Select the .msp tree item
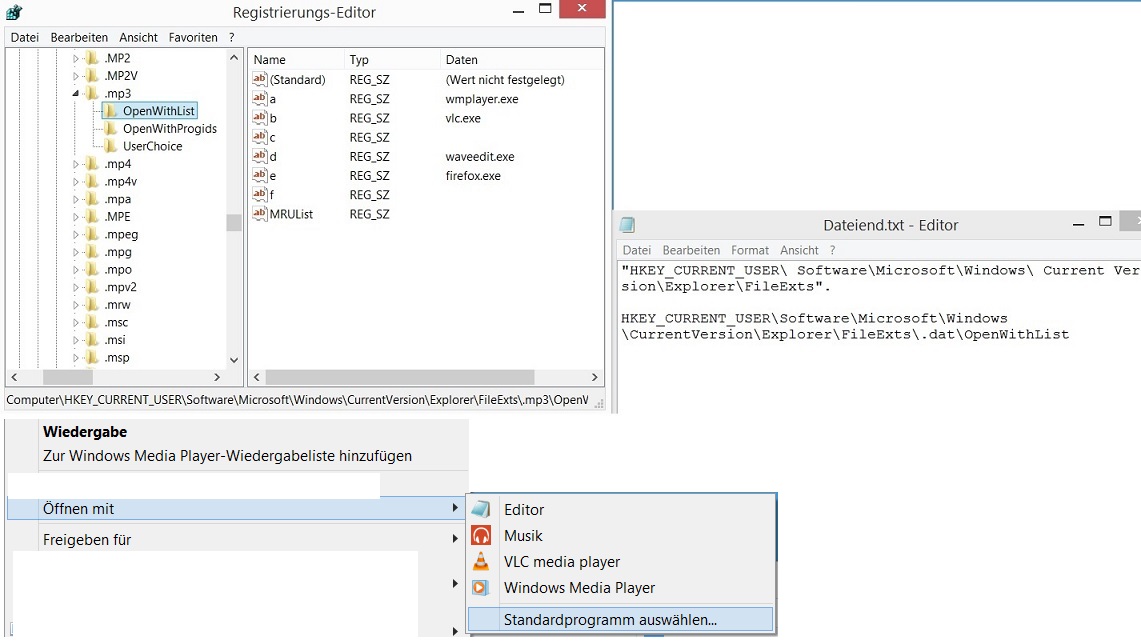1141x641 pixels. click(x=116, y=358)
